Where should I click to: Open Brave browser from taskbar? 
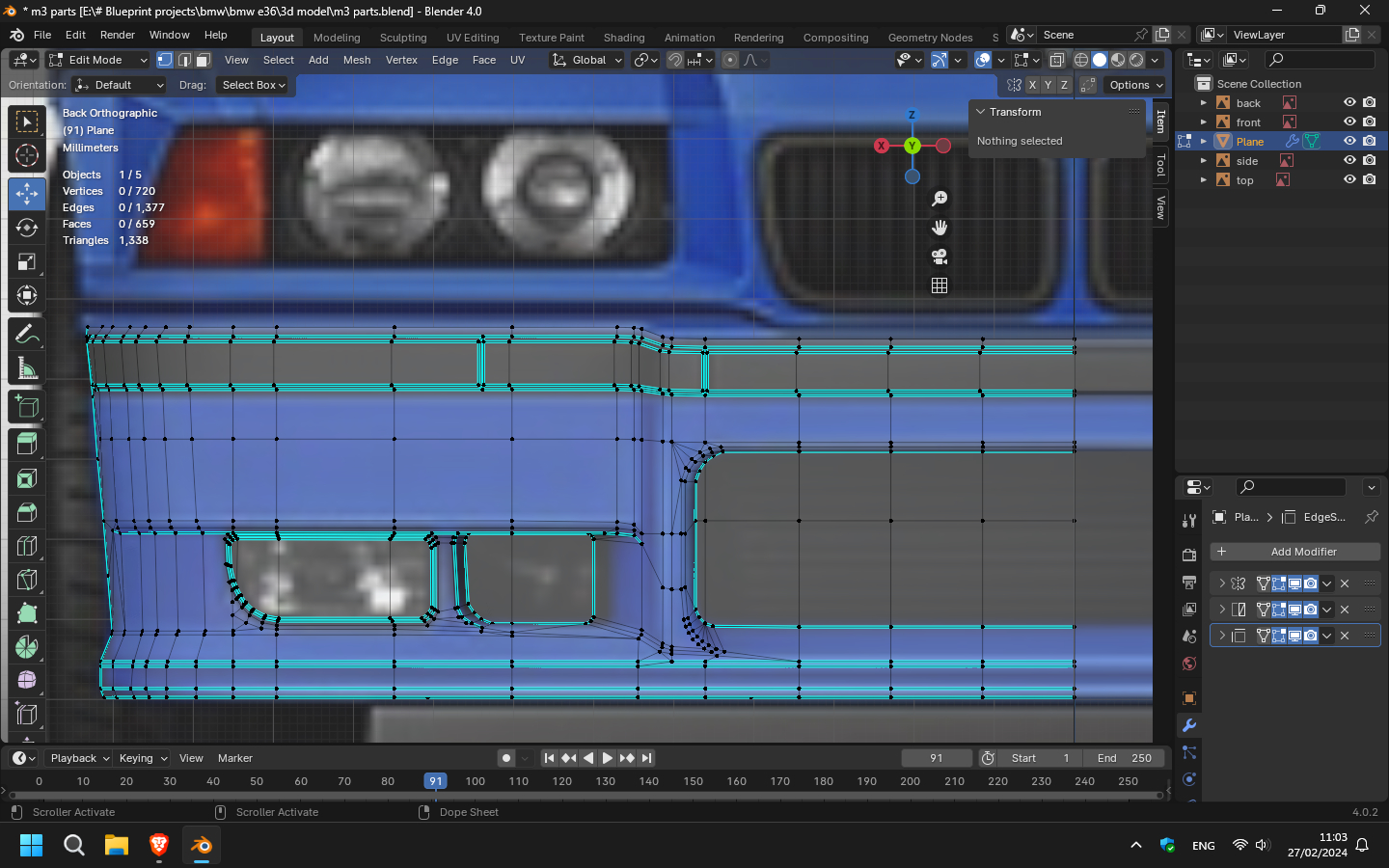(159, 846)
